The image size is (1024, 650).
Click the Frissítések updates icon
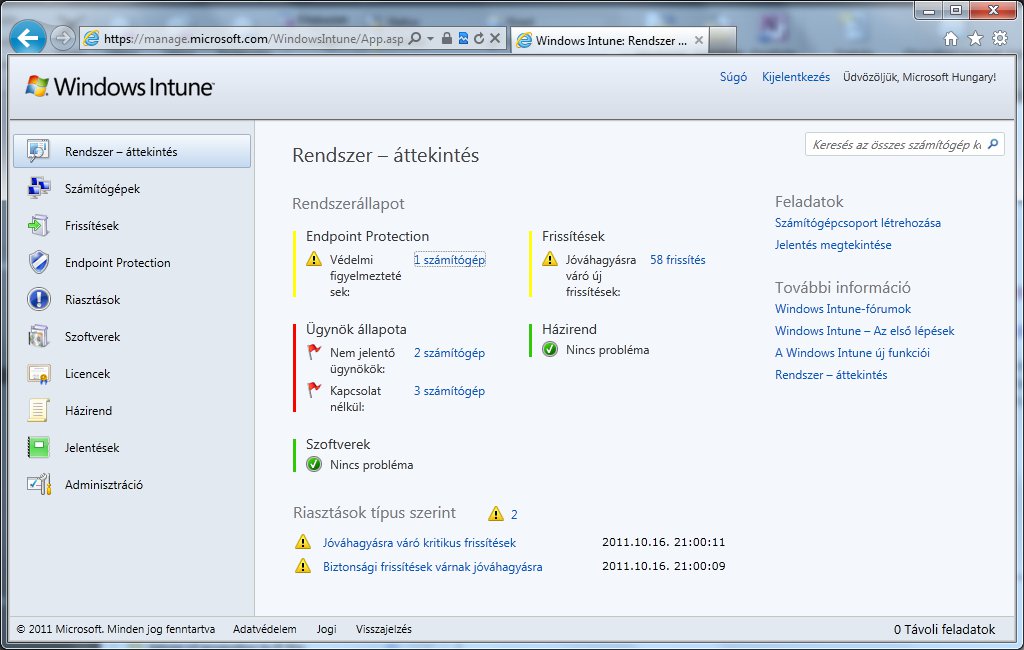[39, 225]
